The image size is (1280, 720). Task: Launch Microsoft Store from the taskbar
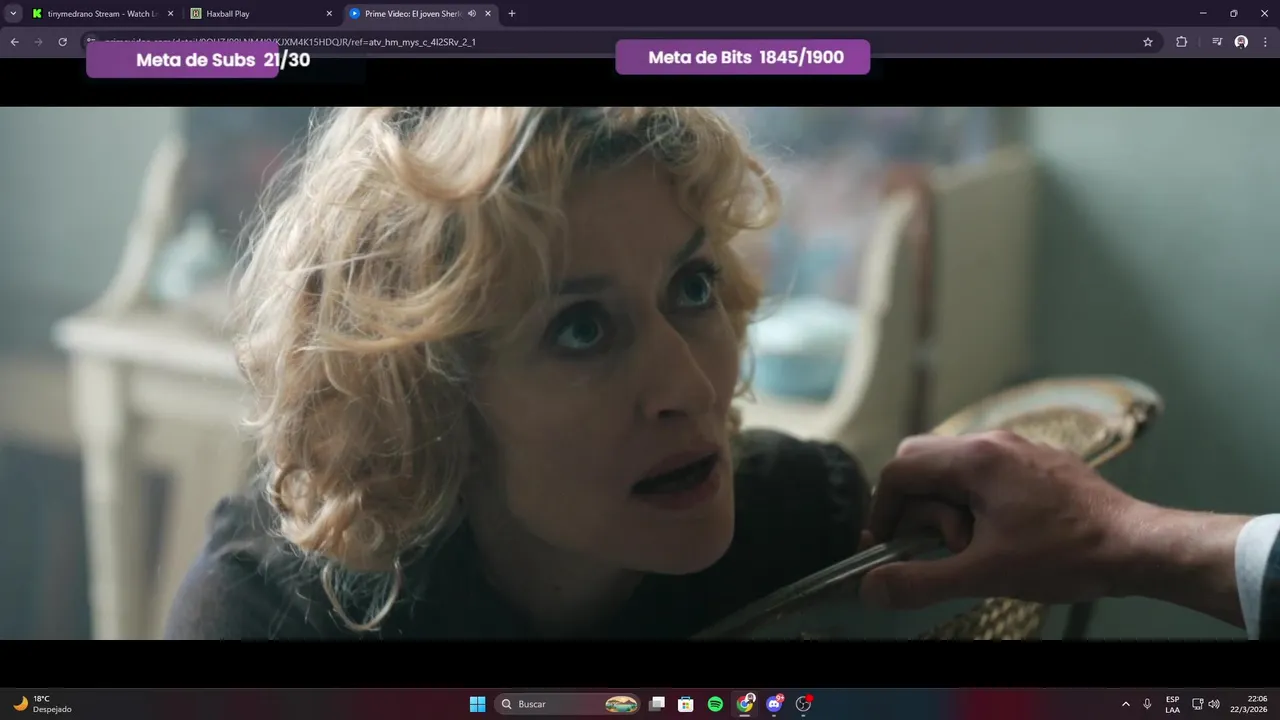click(x=686, y=704)
